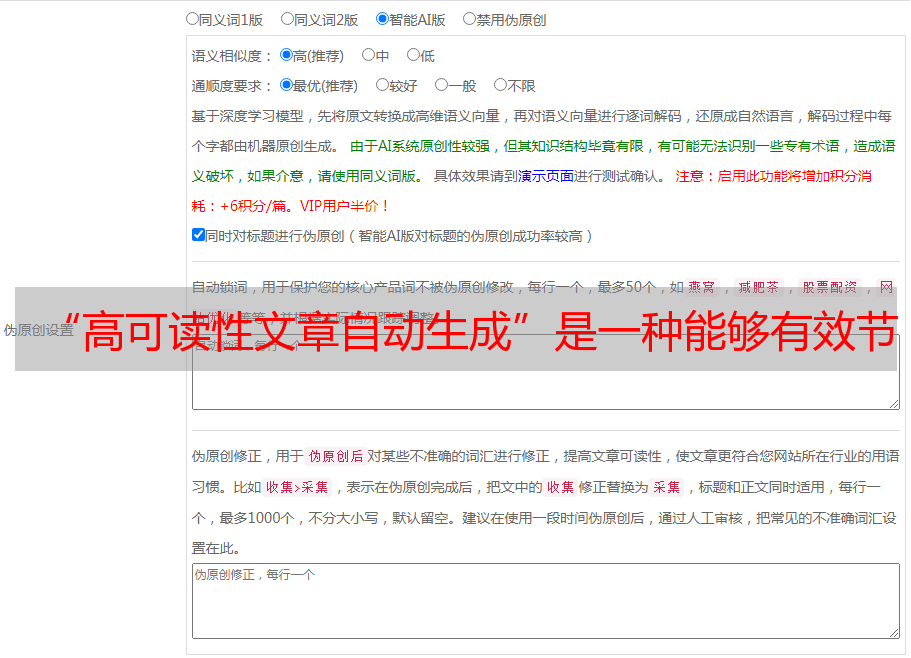Toggle 同时对标题进行伪原创 checkbox
Screen dimensions: 911x658
(198, 235)
